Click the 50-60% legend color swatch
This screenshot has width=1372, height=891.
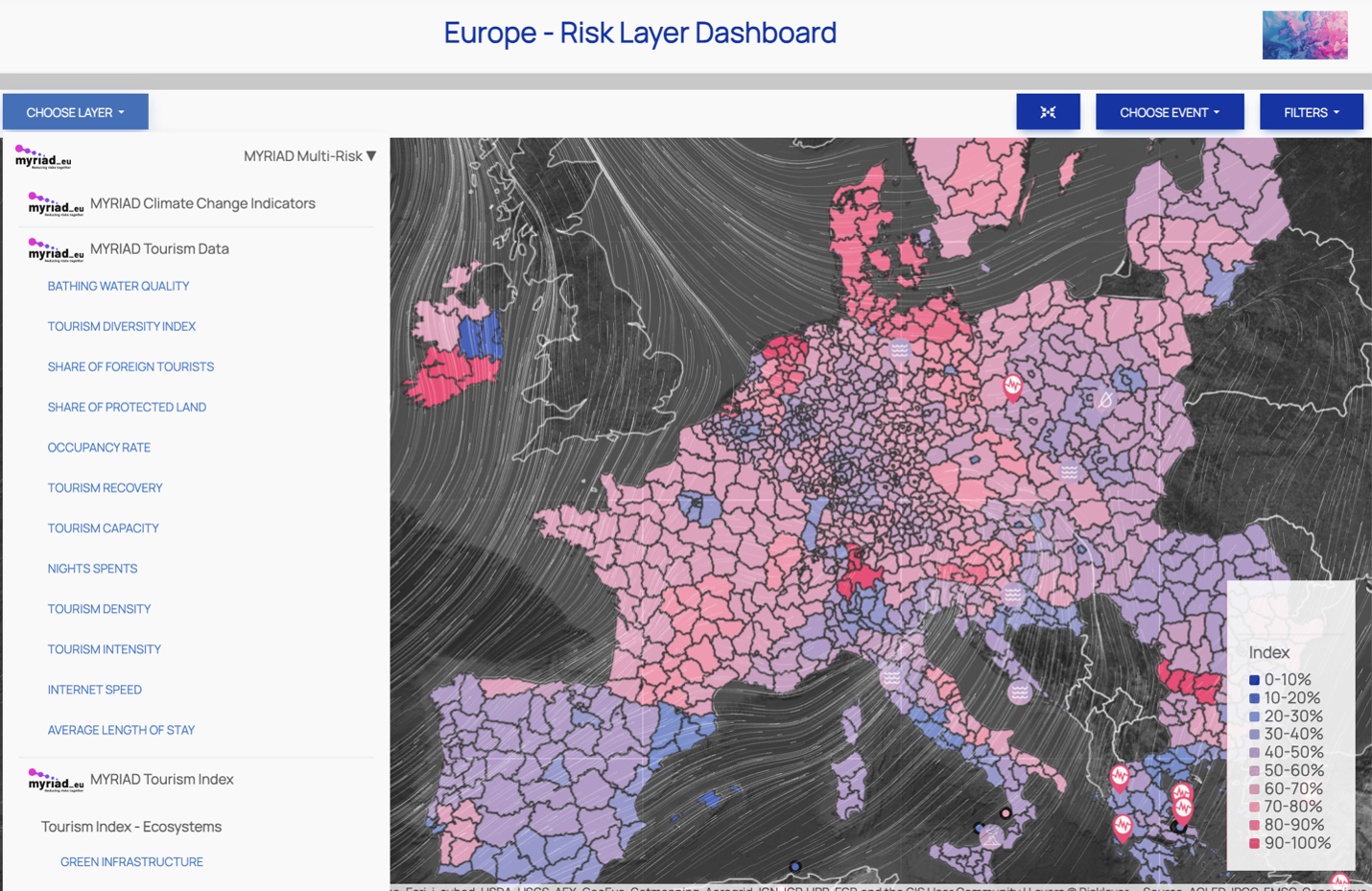tap(1254, 771)
